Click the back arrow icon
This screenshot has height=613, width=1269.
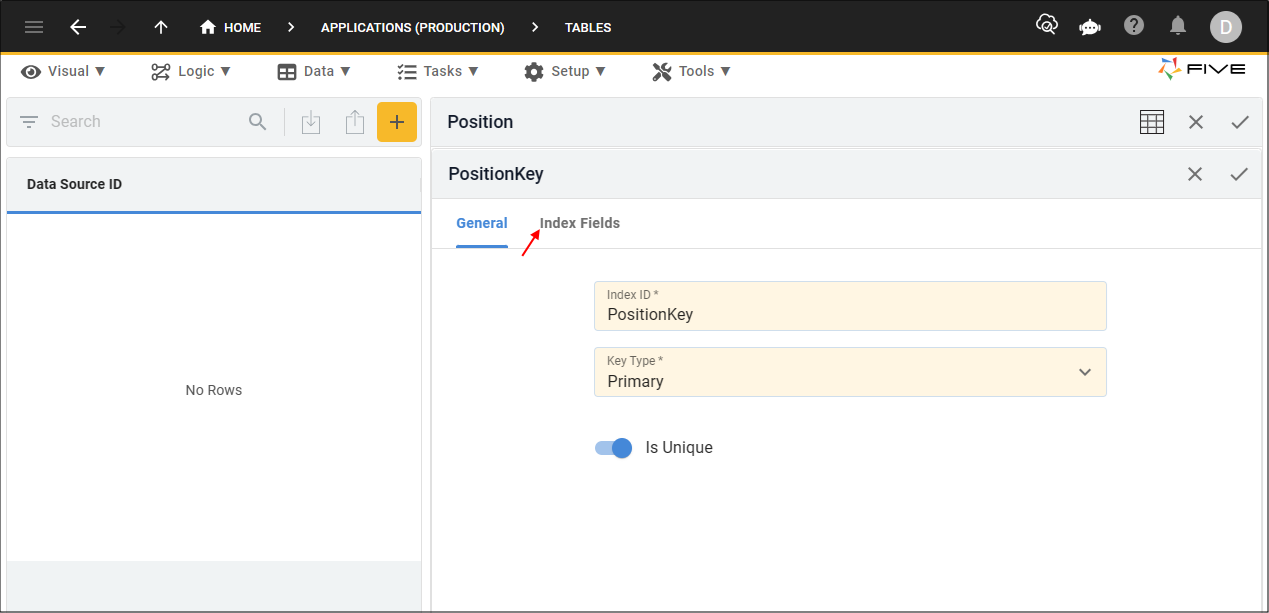click(78, 27)
